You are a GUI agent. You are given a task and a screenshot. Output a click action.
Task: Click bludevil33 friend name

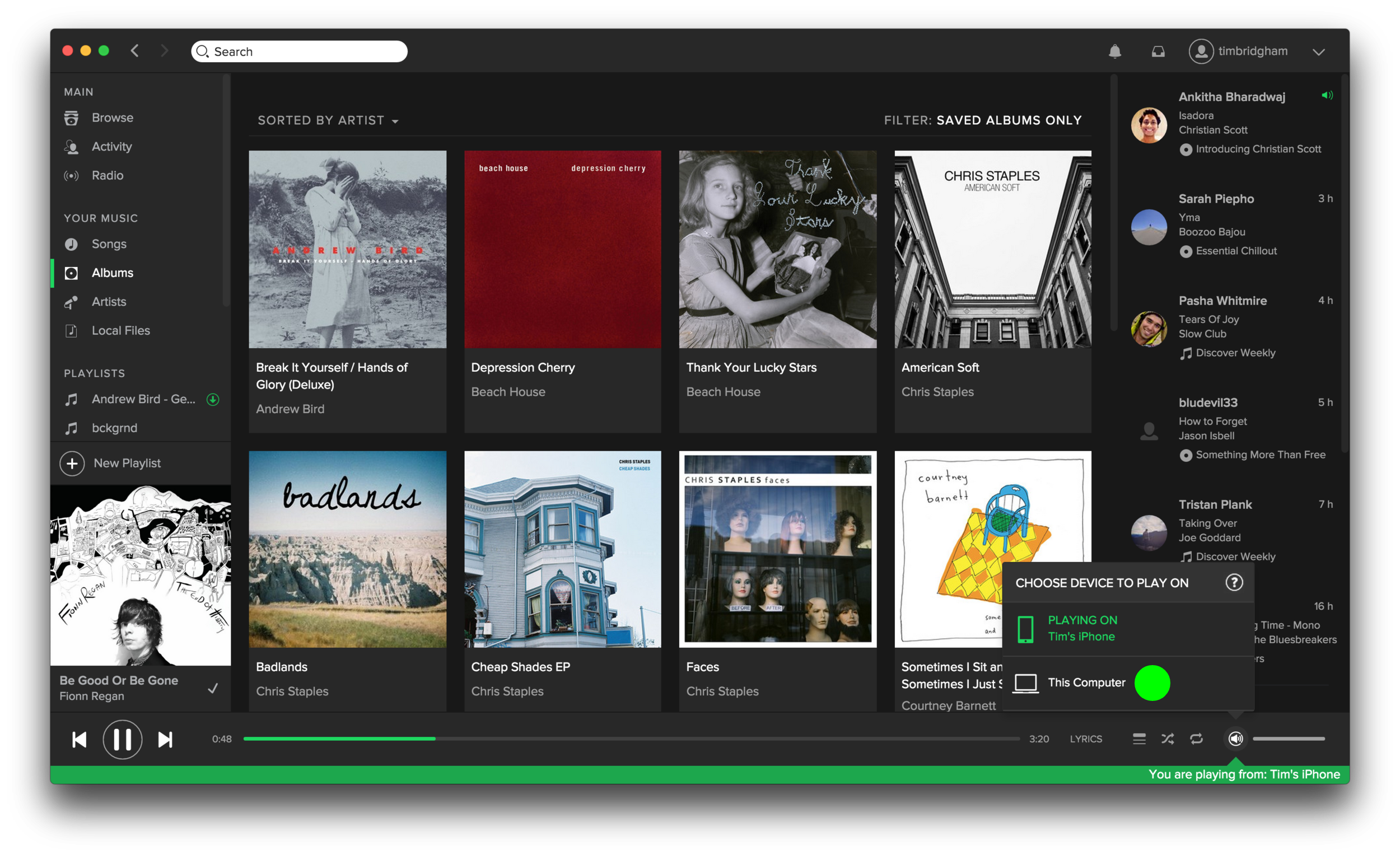1207,403
